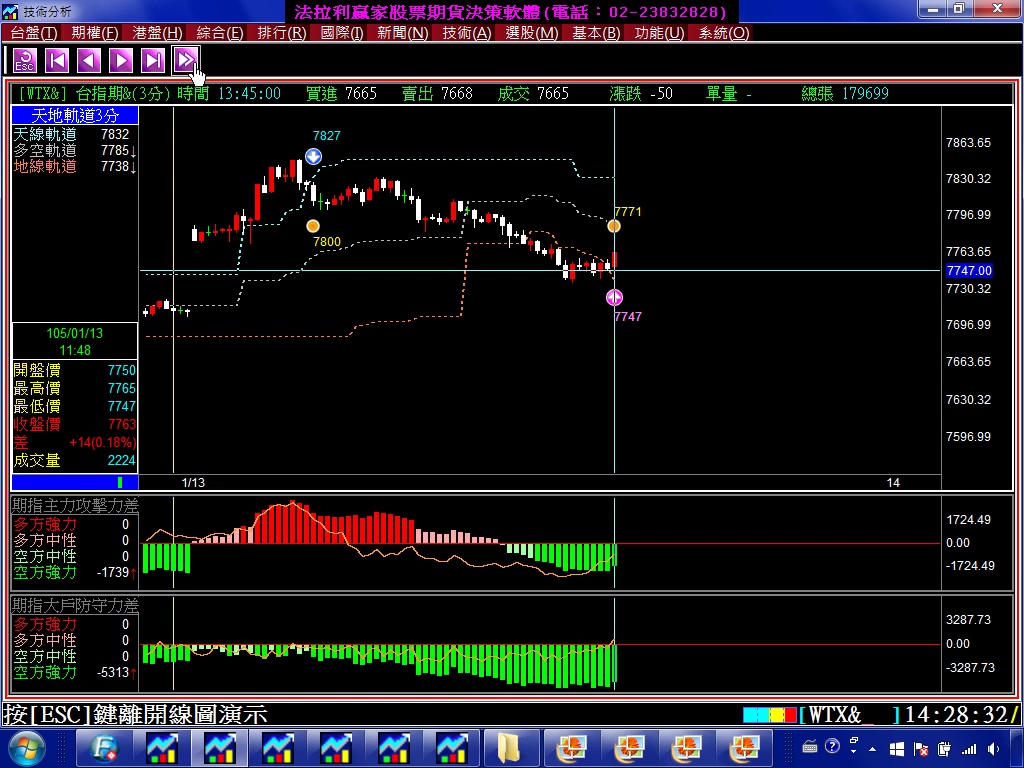The height and width of the screenshot is (768, 1024).
Task: Click the pink circle marker at 7747
Action: (x=615, y=298)
